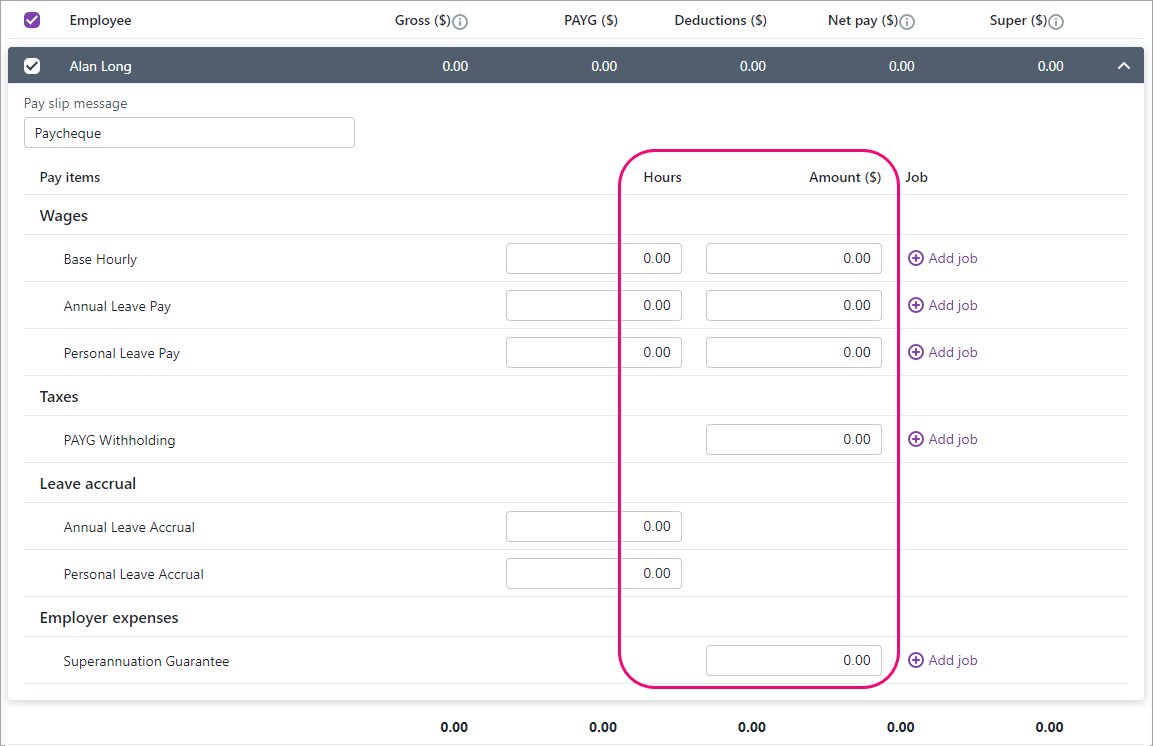Click the Add job plus icon for Annual Leave Pay
The width and height of the screenshot is (1153, 746).
click(916, 305)
